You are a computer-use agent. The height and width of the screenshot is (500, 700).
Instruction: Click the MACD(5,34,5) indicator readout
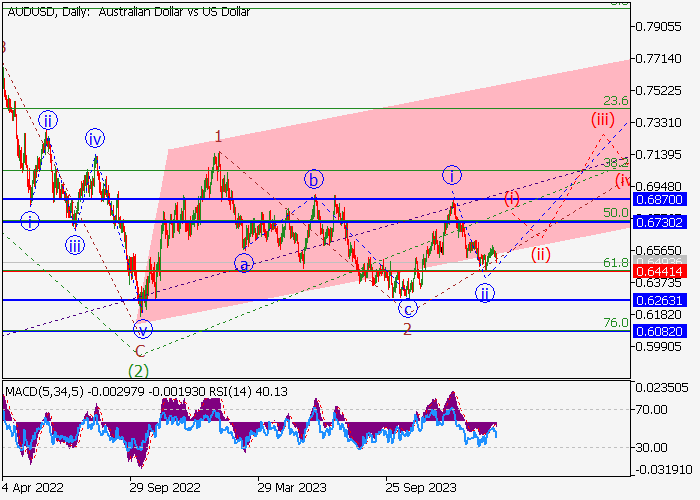pos(146,392)
